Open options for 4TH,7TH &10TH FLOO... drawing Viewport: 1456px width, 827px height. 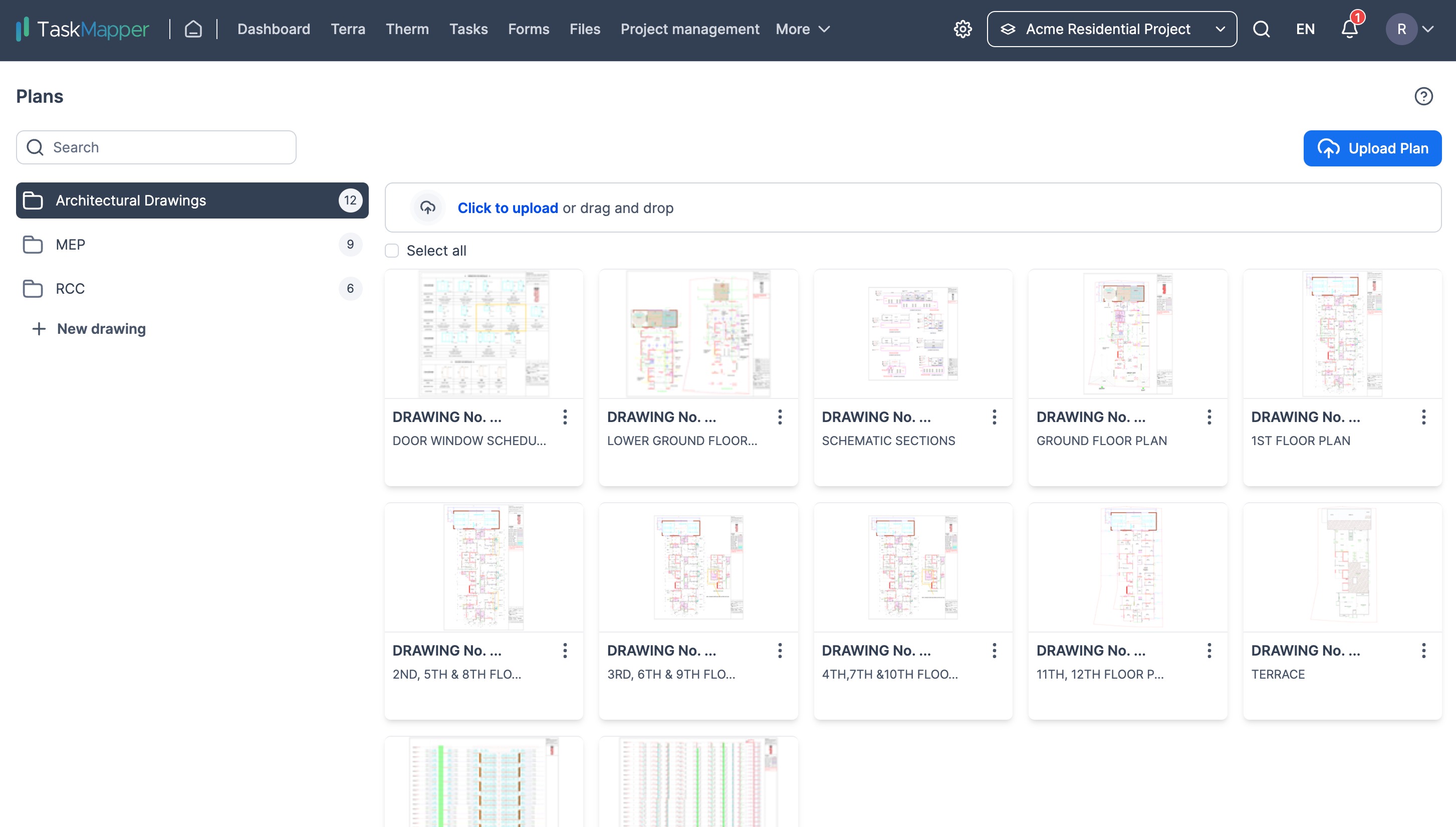995,651
